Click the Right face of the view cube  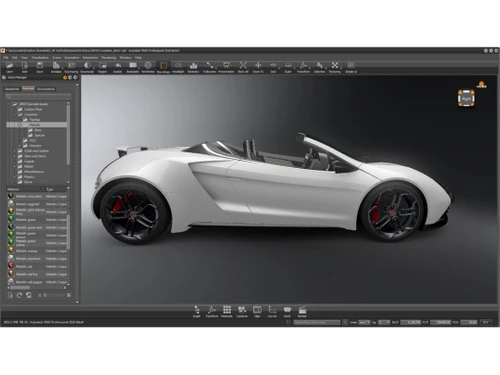(466, 99)
